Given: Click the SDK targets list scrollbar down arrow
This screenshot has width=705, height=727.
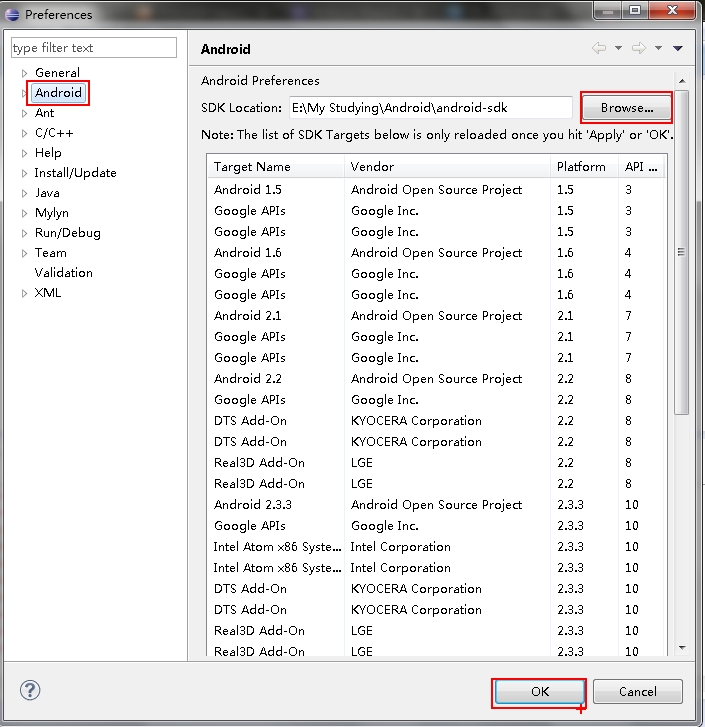Looking at the screenshot, I should pyautogui.click(x=681, y=647).
